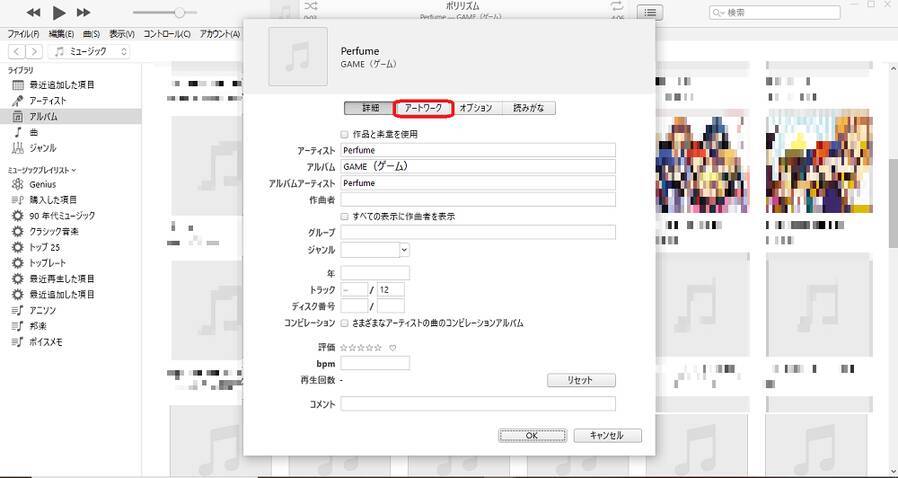Image resolution: width=898 pixels, height=478 pixels.
Task: Switch to the 読みがな tab
Action: 528,108
